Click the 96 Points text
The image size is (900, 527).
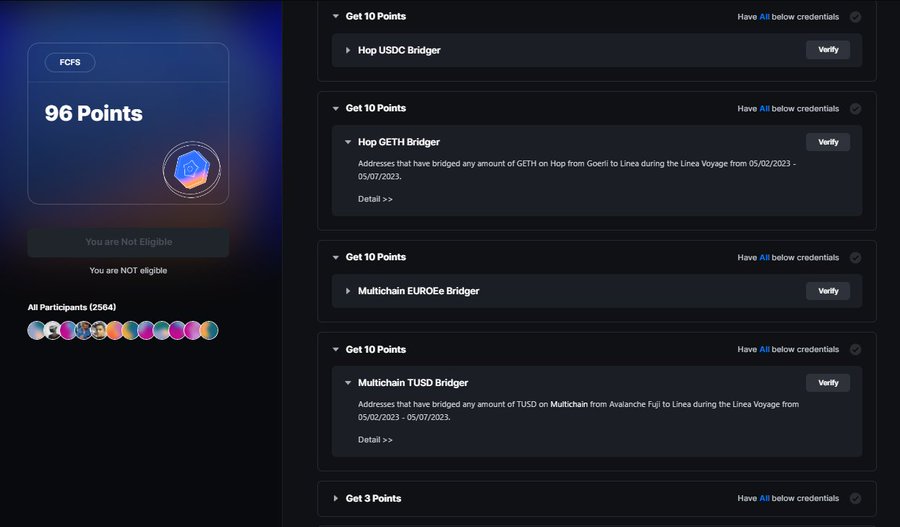94,113
